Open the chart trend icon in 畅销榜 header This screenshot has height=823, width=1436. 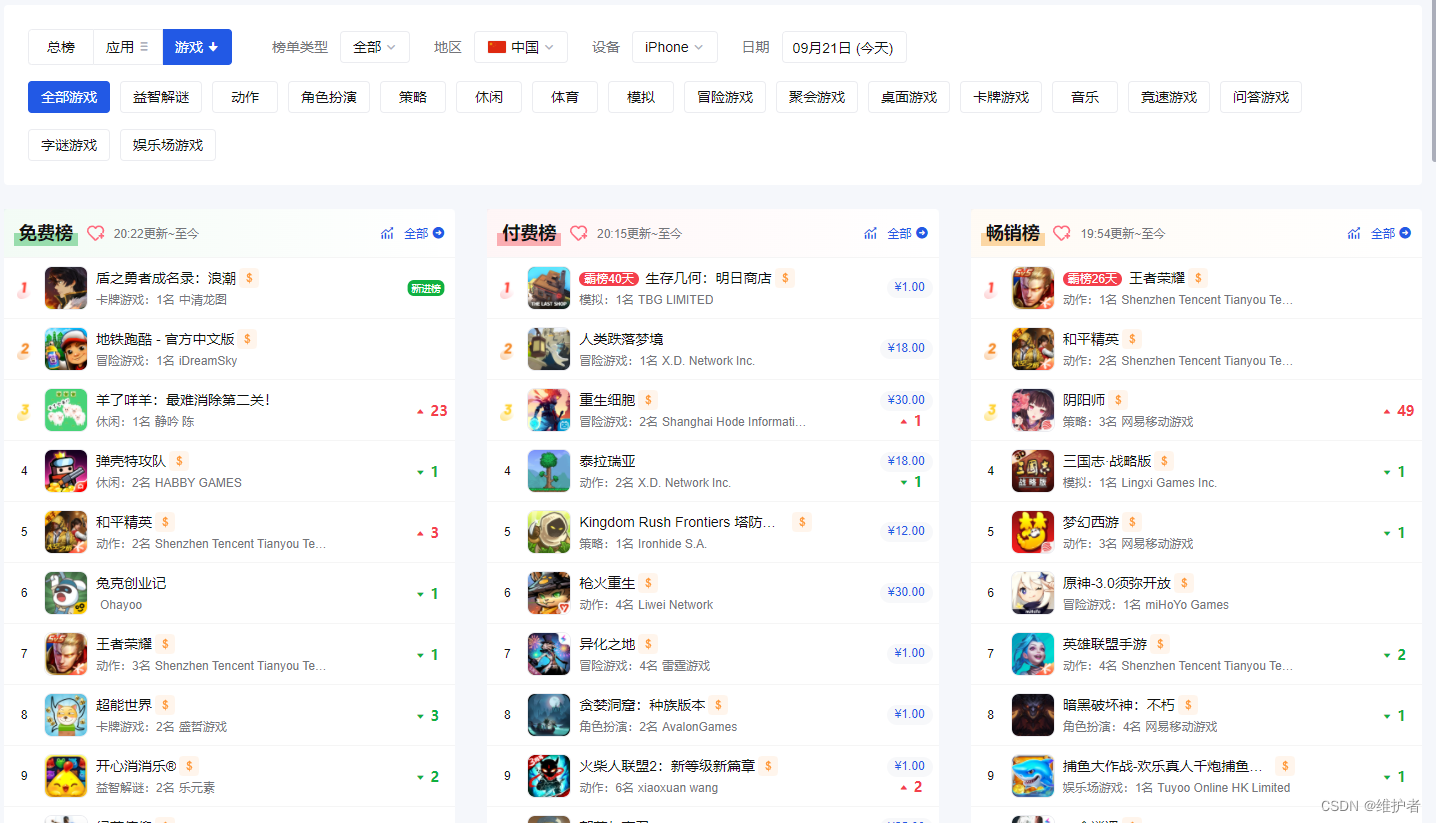click(1354, 233)
